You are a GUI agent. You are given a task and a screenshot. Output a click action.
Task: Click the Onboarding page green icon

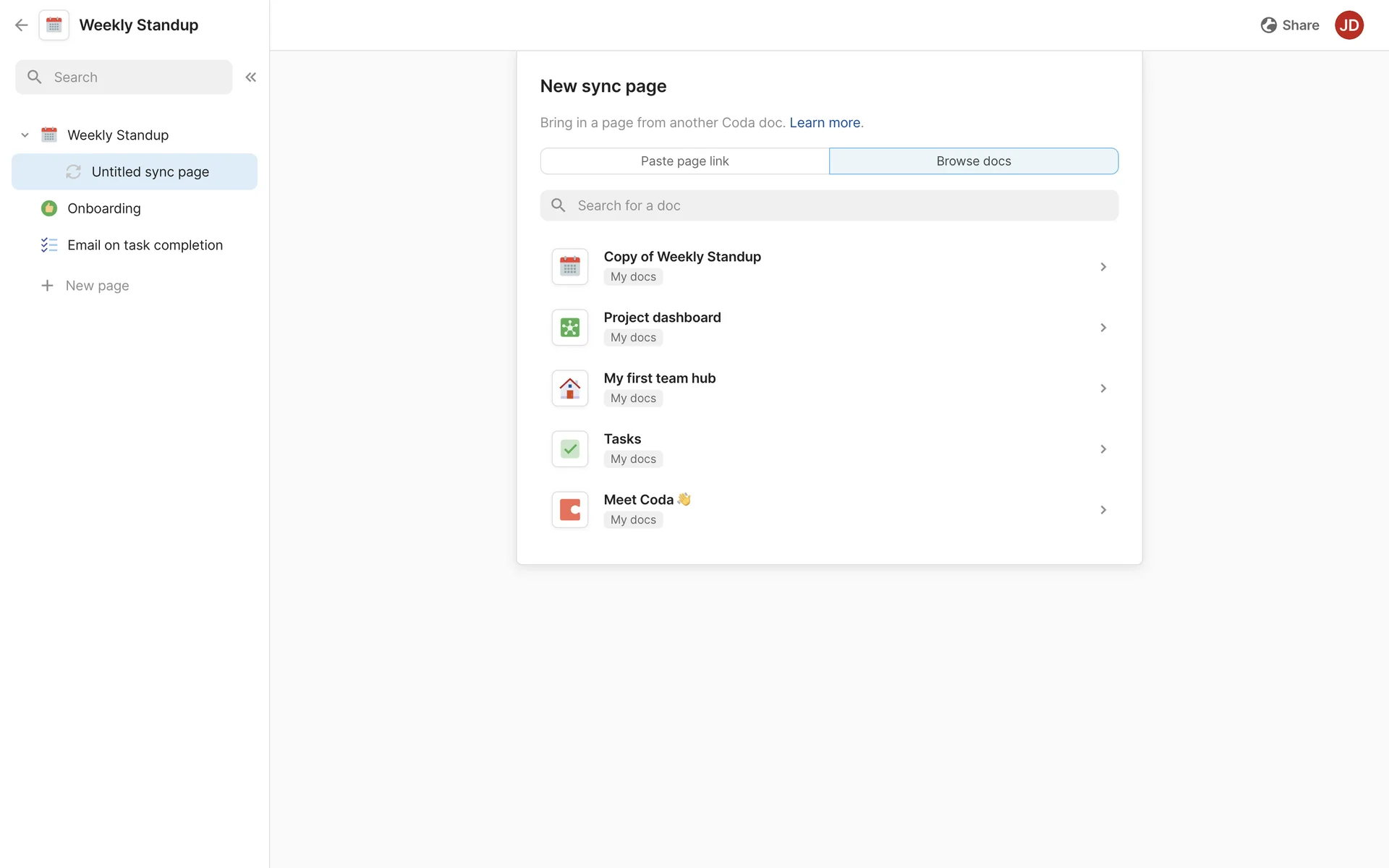(x=49, y=208)
